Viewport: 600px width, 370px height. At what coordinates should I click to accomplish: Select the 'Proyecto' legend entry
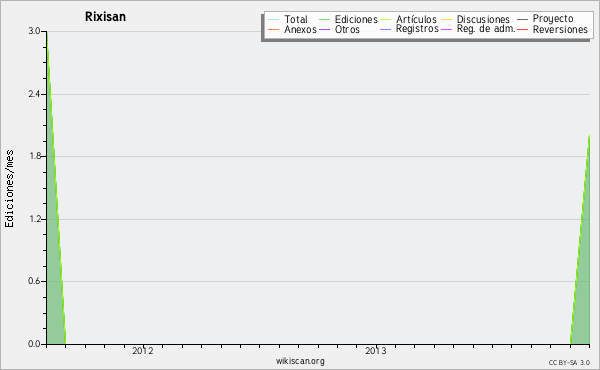pos(553,19)
